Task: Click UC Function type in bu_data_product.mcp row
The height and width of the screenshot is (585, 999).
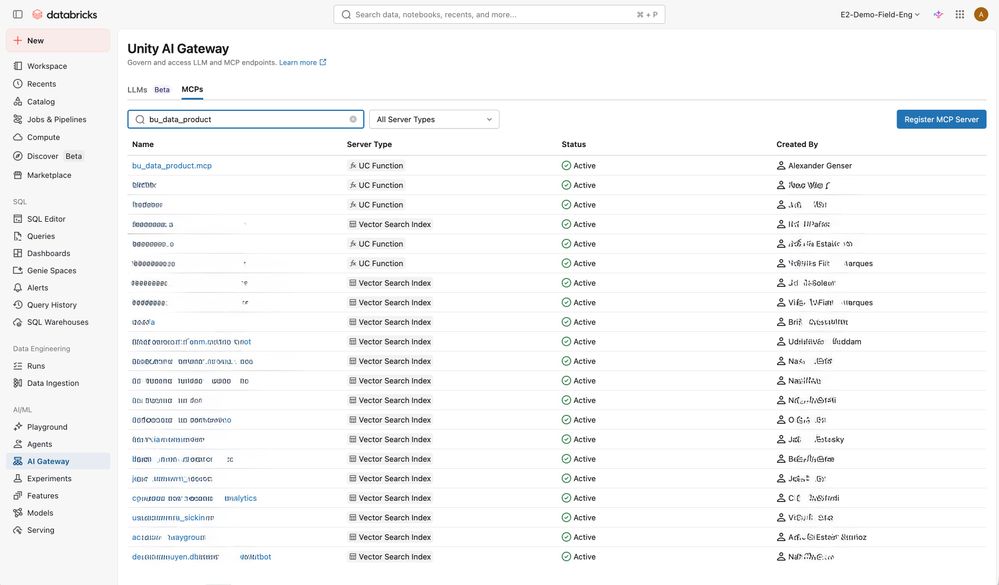Action: (376, 166)
